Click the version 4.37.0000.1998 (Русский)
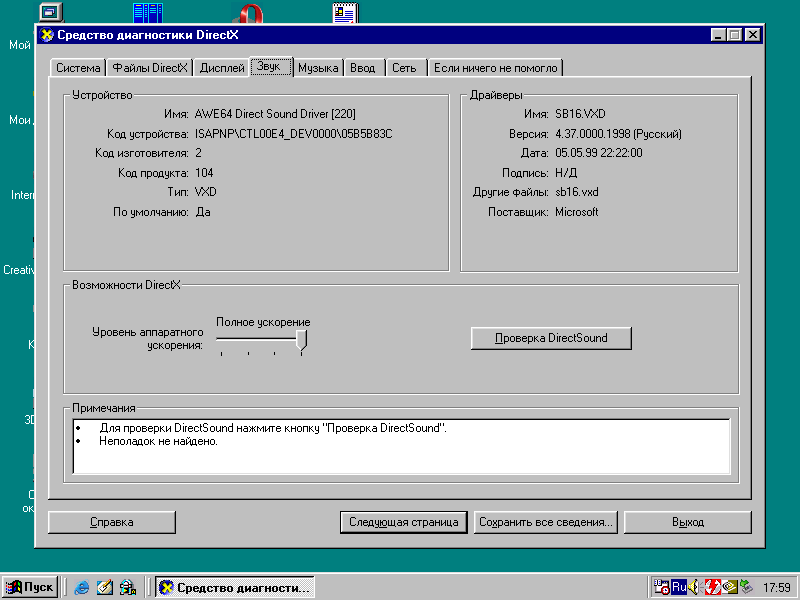800x600 pixels. (x=618, y=134)
